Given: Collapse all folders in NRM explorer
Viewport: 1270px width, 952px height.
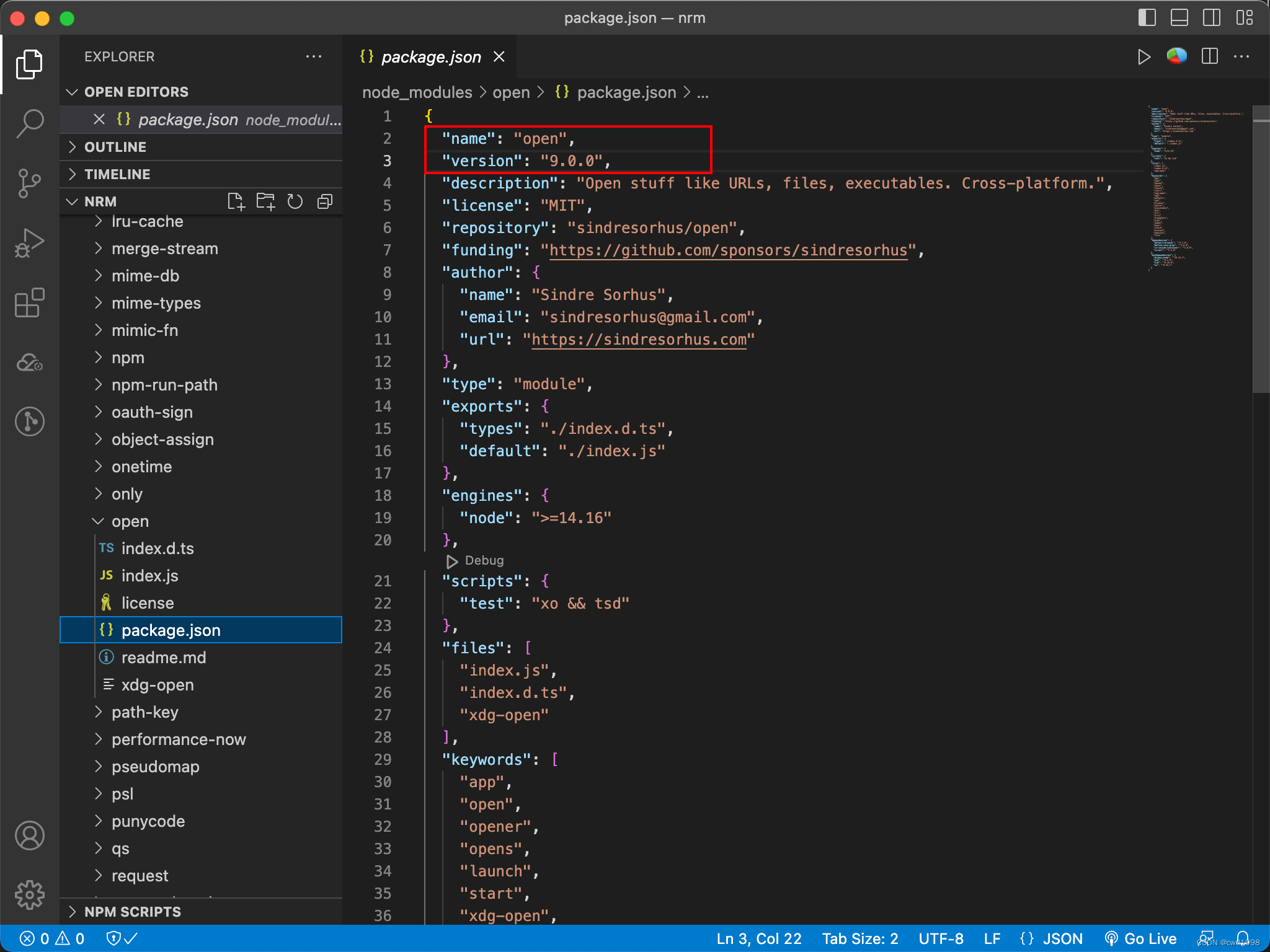Looking at the screenshot, I should [x=325, y=201].
